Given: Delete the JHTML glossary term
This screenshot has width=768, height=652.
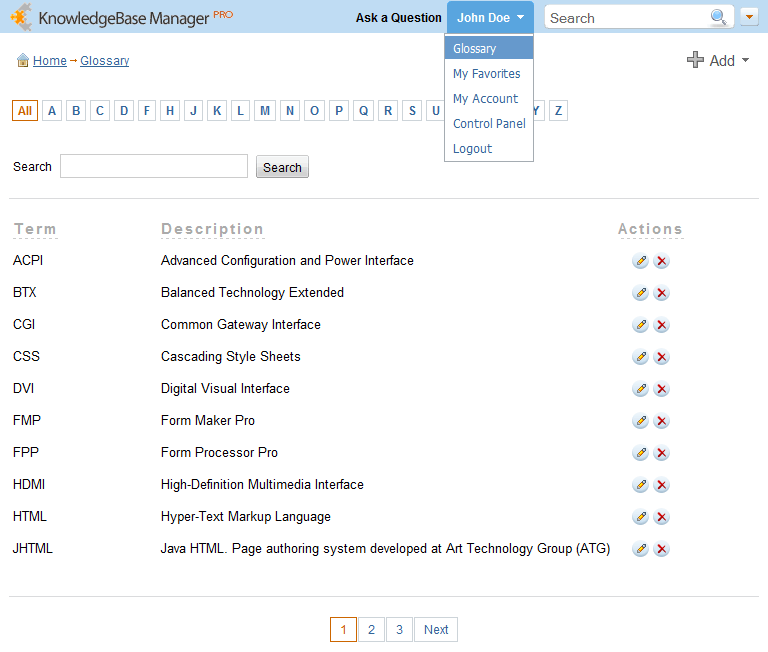Looking at the screenshot, I should 661,549.
